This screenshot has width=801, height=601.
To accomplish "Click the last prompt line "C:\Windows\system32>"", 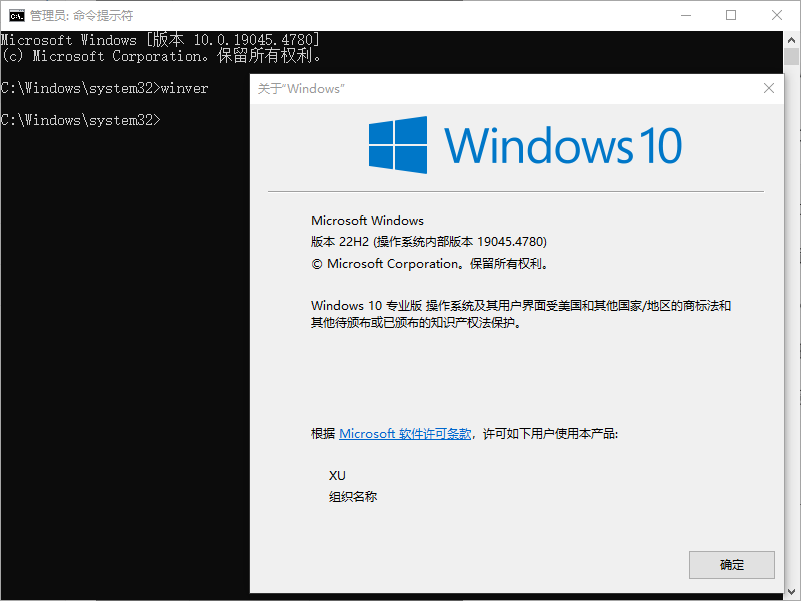I will [x=80, y=120].
